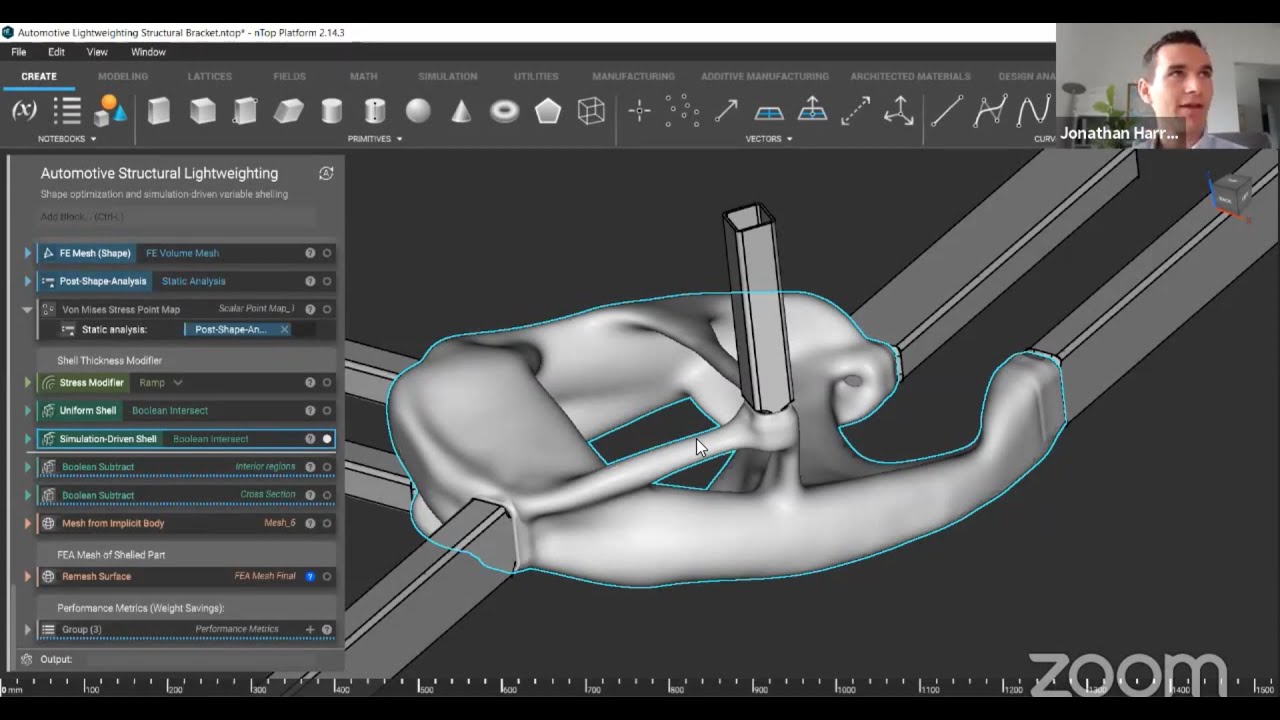Image resolution: width=1280 pixels, height=720 pixels.
Task: Click the plane with normal arrow icon
Action: click(812, 110)
